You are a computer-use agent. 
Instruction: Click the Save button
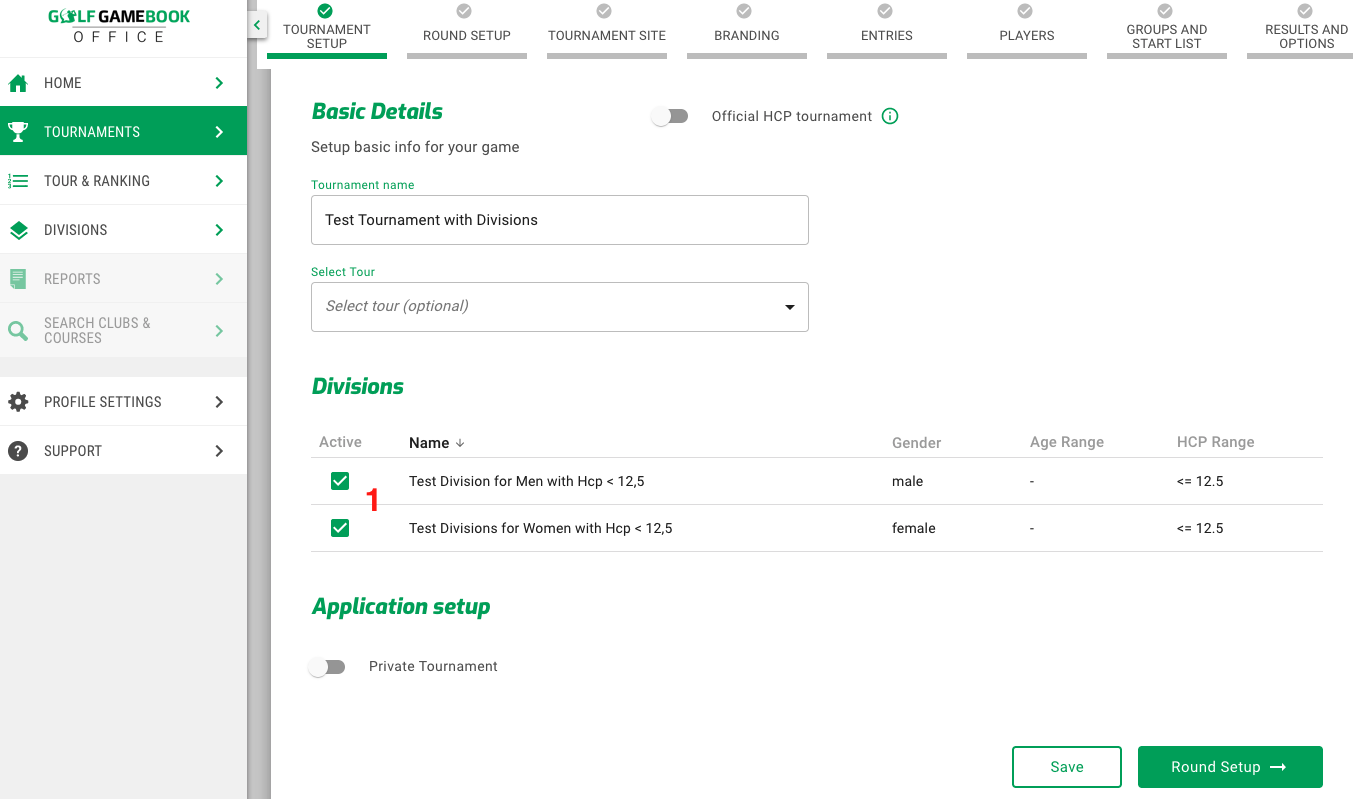pos(1067,766)
